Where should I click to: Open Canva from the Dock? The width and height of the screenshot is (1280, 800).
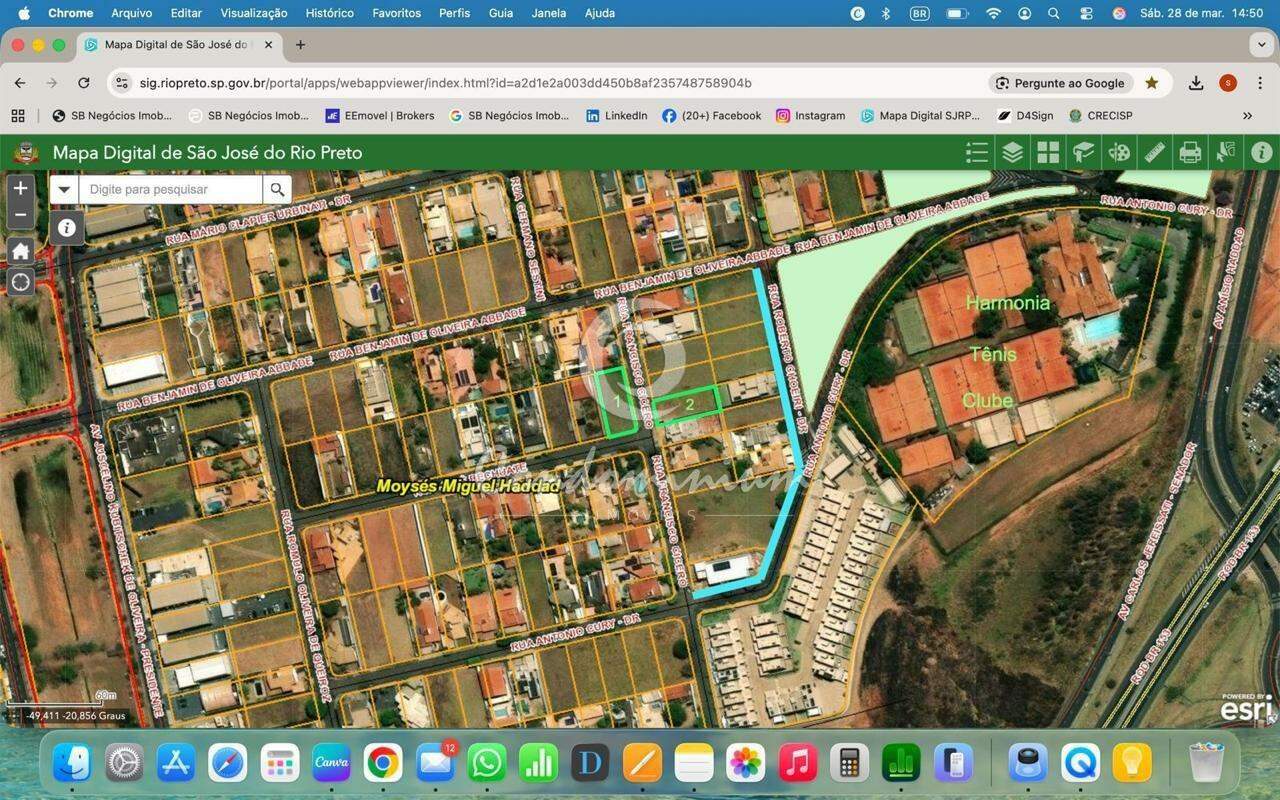point(332,763)
